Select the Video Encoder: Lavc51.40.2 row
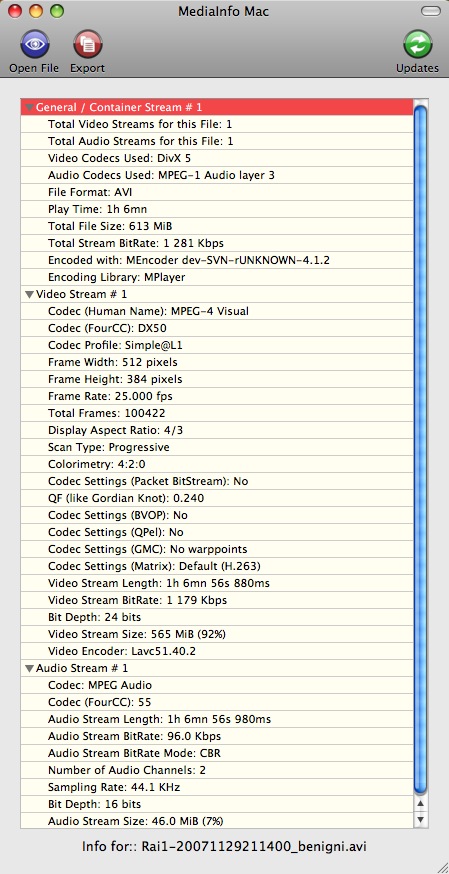 217,650
